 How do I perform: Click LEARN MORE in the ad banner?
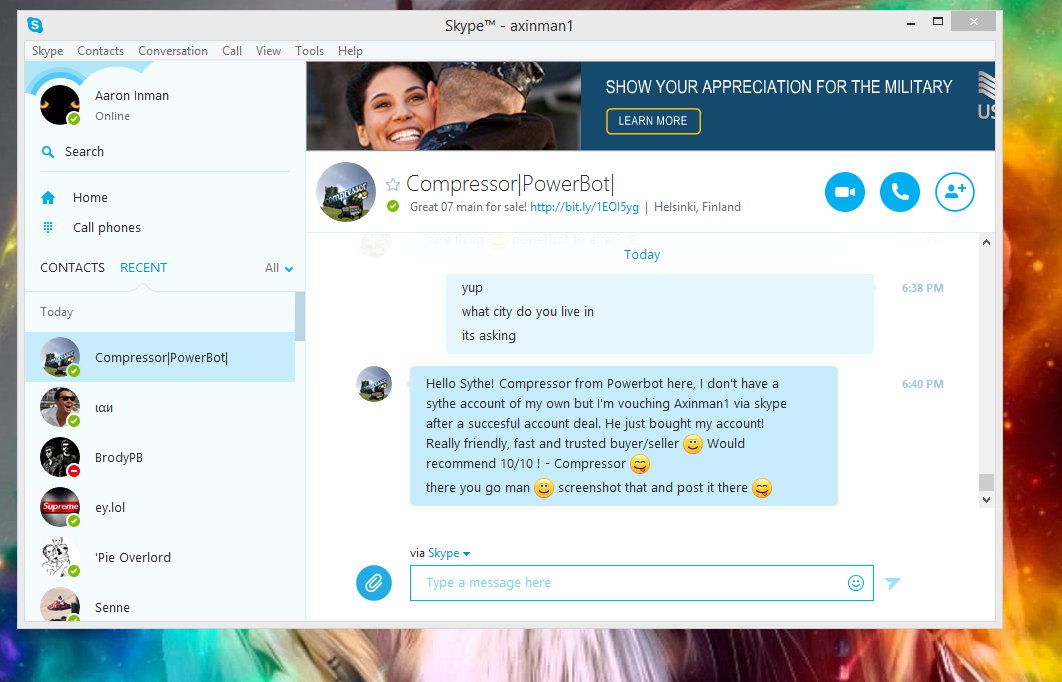(653, 121)
